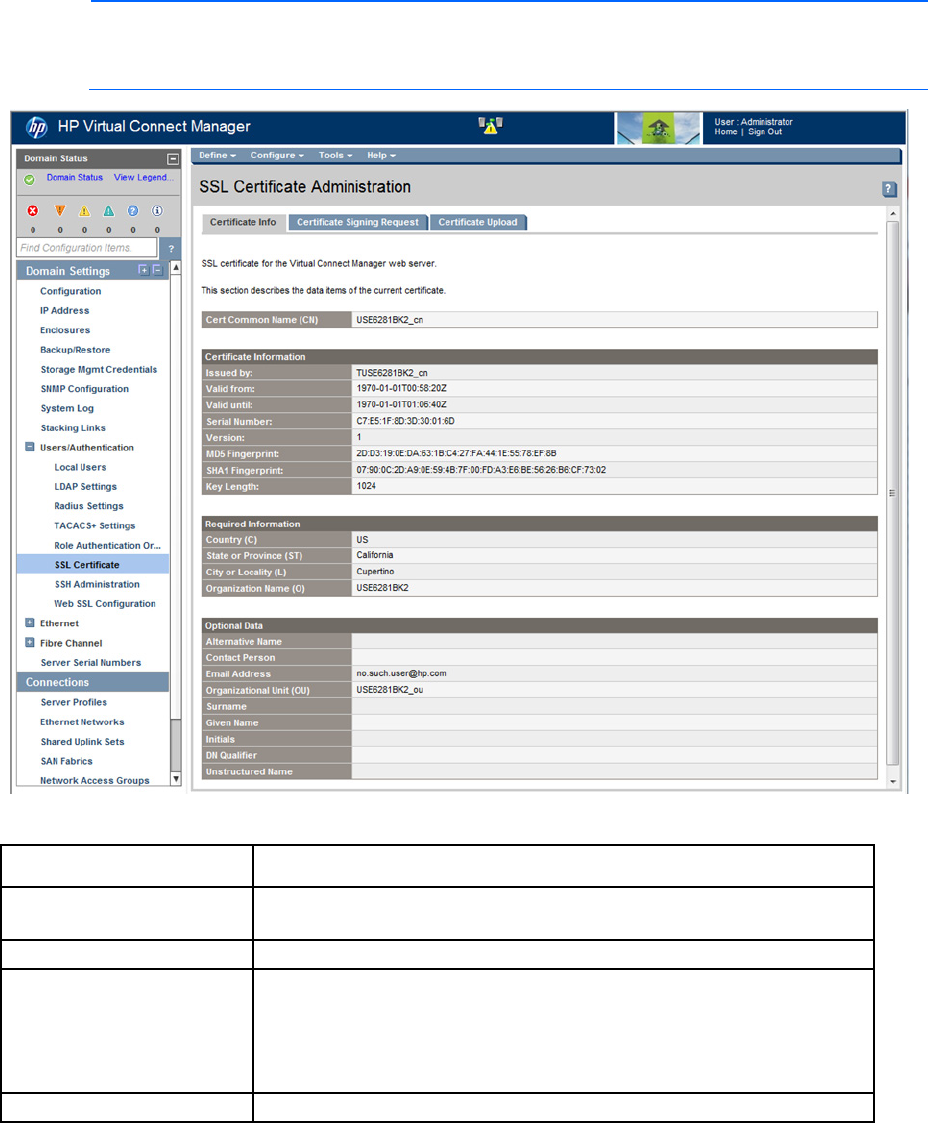
Task: Open Network Access Groups
Action: click(x=95, y=781)
